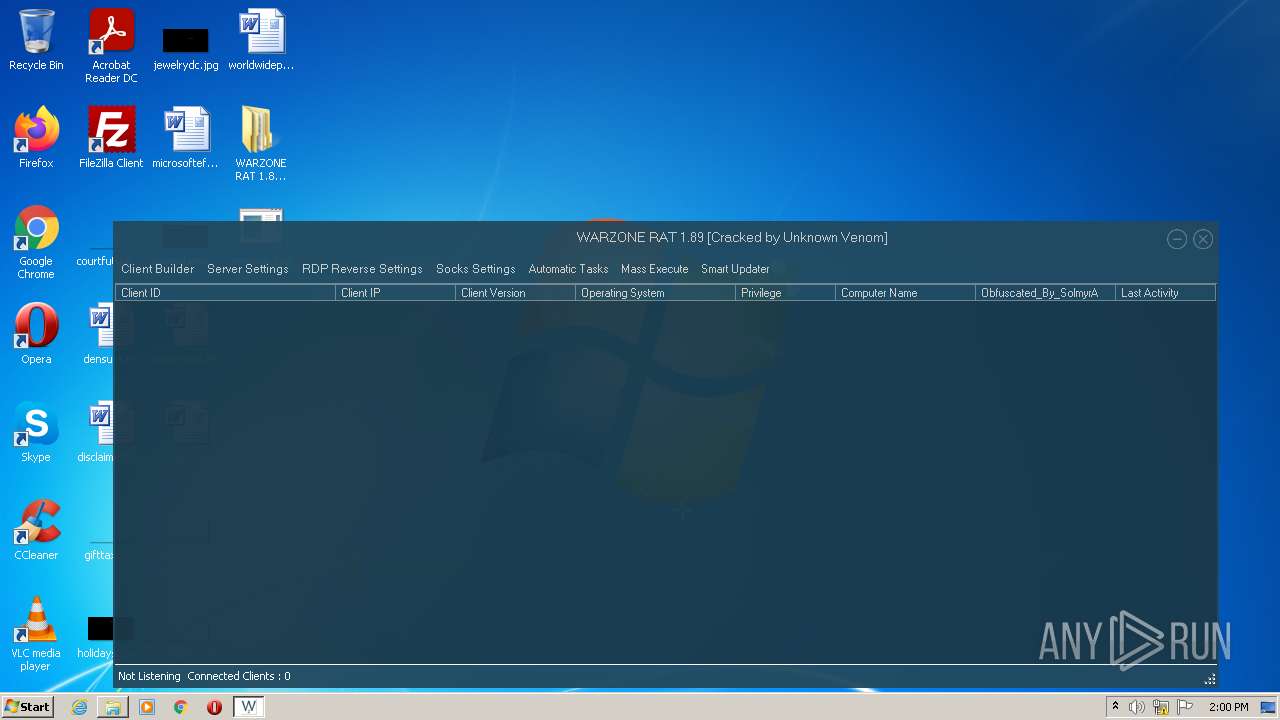Sort by Client ID column header
1280x720 pixels.
click(226, 293)
